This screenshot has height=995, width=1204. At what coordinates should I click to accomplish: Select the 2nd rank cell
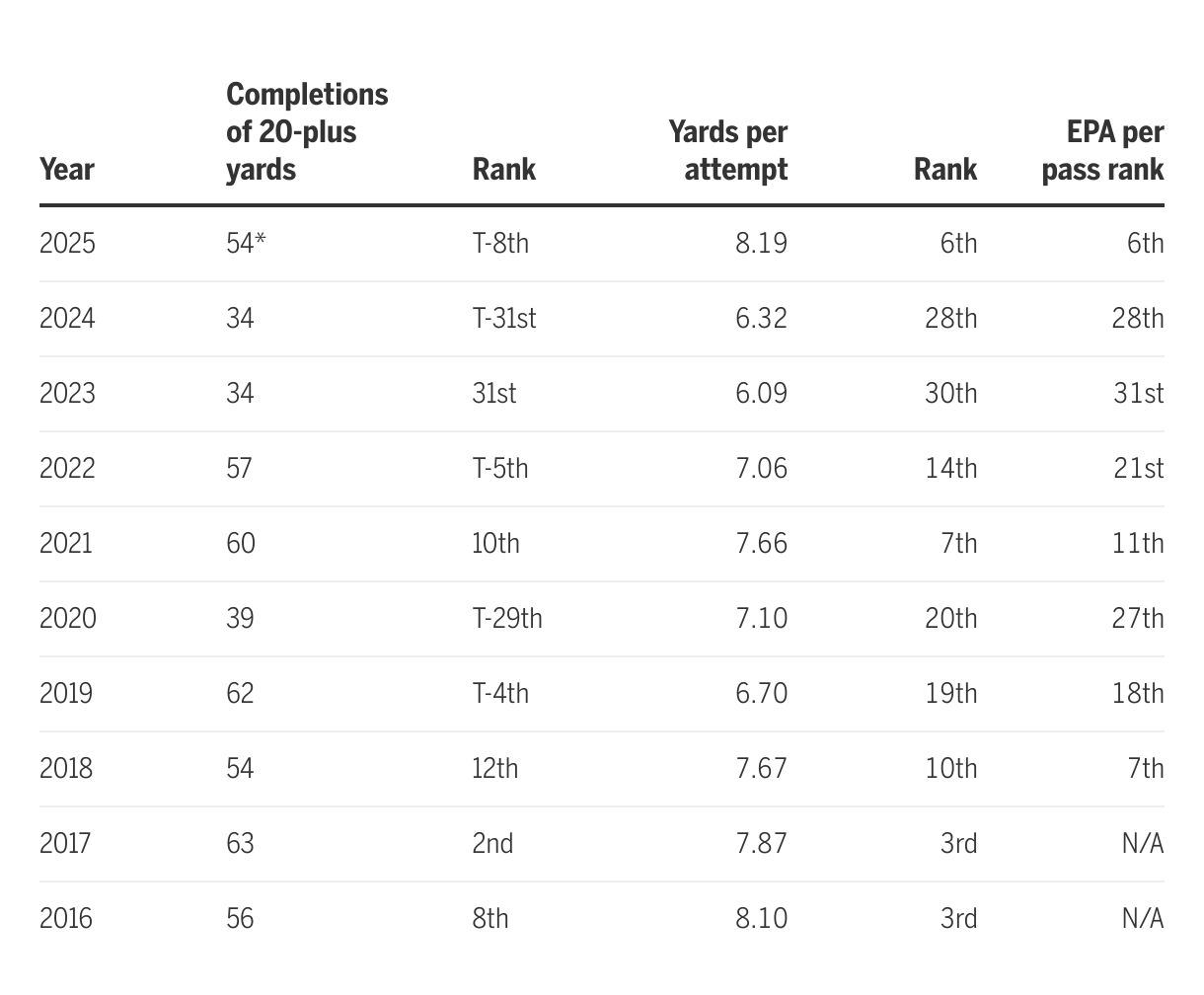coord(492,843)
